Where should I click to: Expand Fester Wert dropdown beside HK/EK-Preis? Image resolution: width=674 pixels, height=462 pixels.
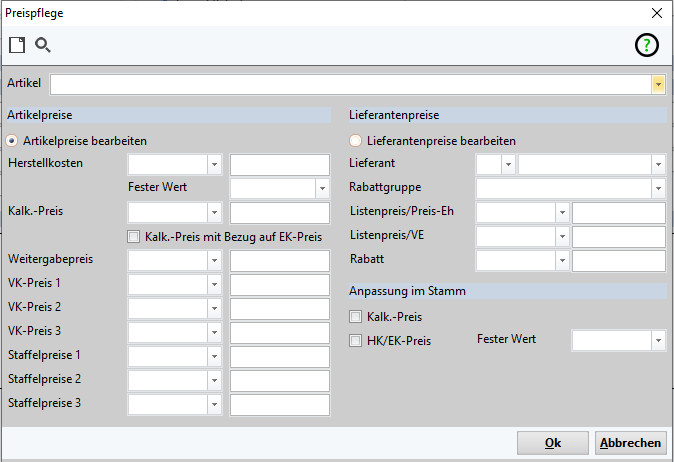point(658,342)
